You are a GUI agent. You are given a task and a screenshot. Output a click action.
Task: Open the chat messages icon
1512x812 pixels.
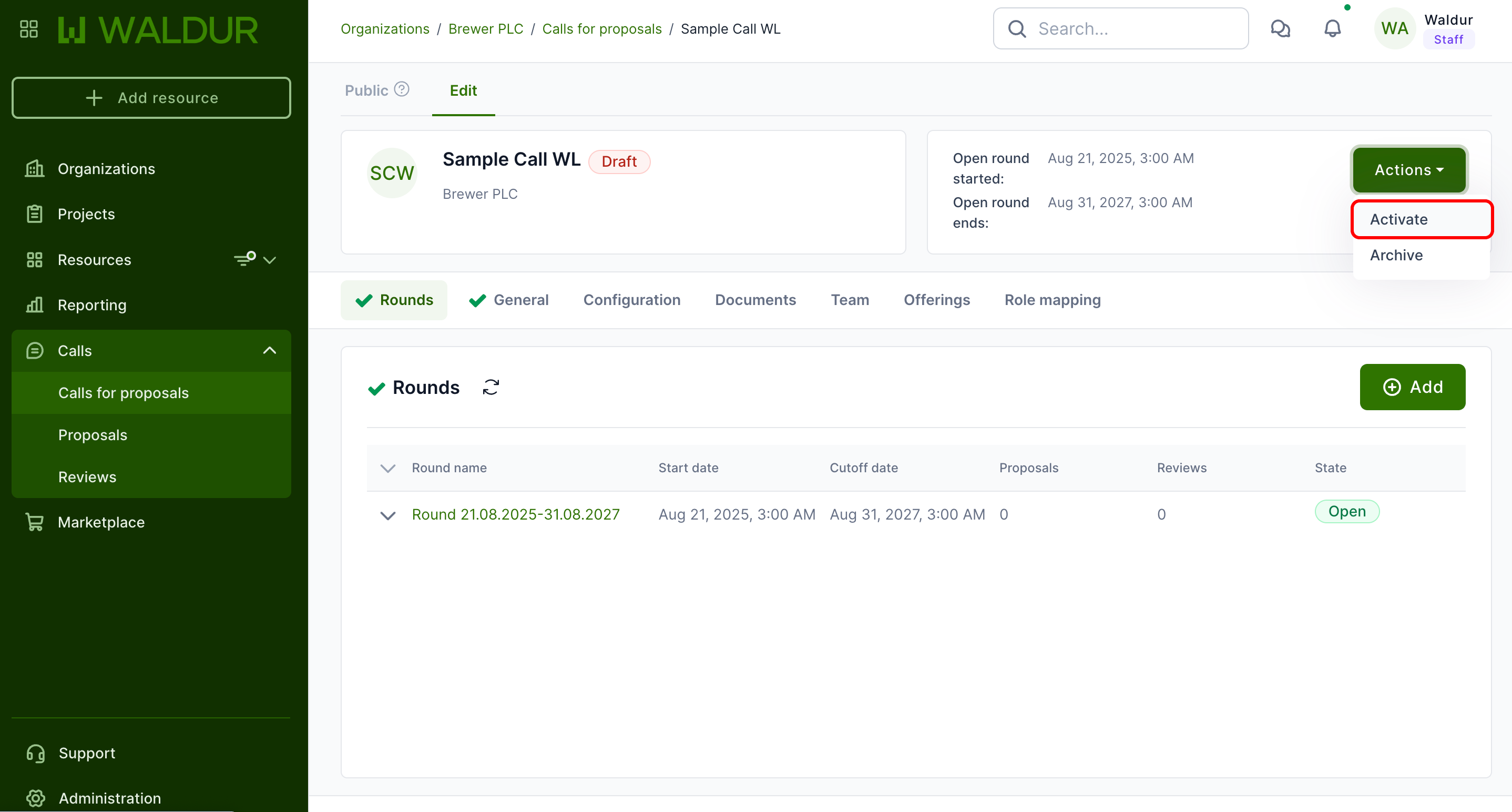pyautogui.click(x=1280, y=29)
